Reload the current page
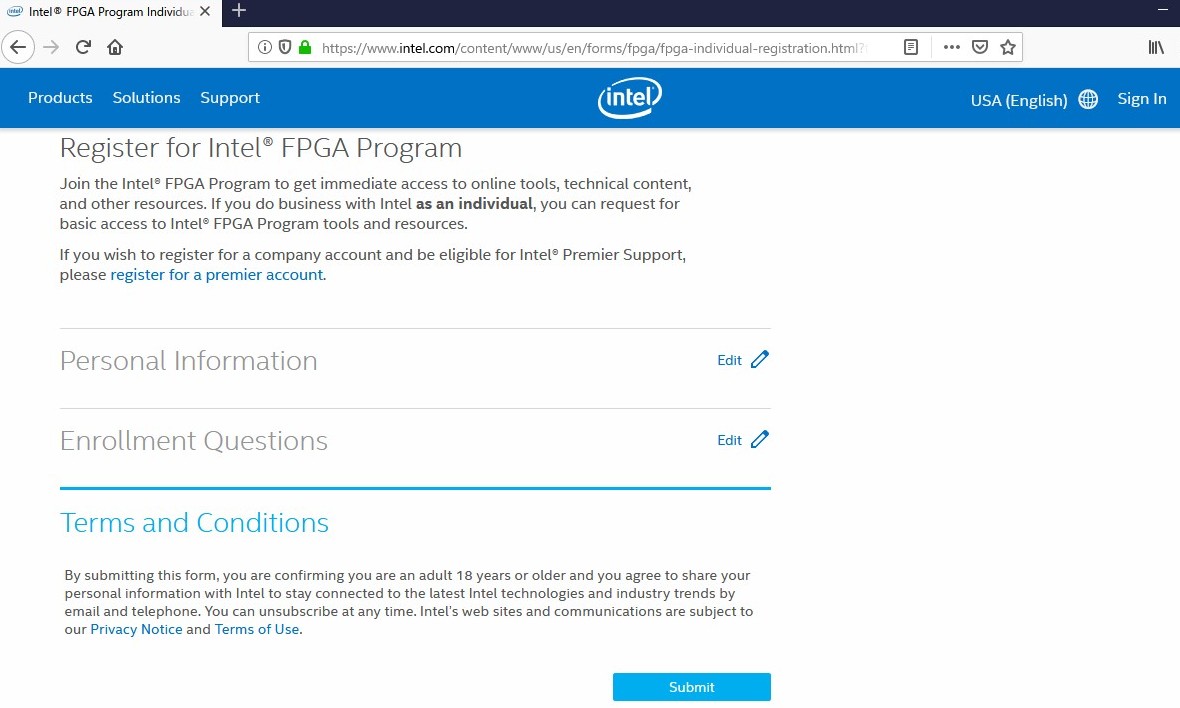This screenshot has width=1180, height=708. click(84, 47)
